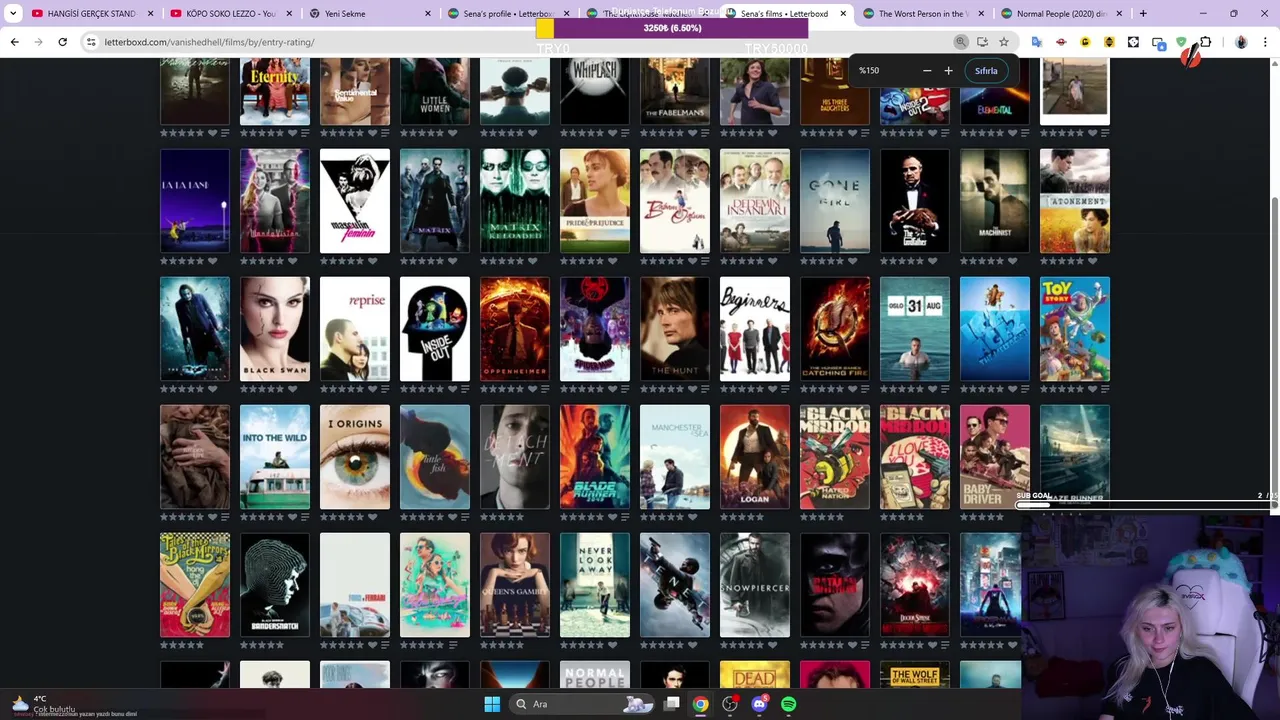
Task: Open the Queen's Gambit poster
Action: (x=515, y=585)
